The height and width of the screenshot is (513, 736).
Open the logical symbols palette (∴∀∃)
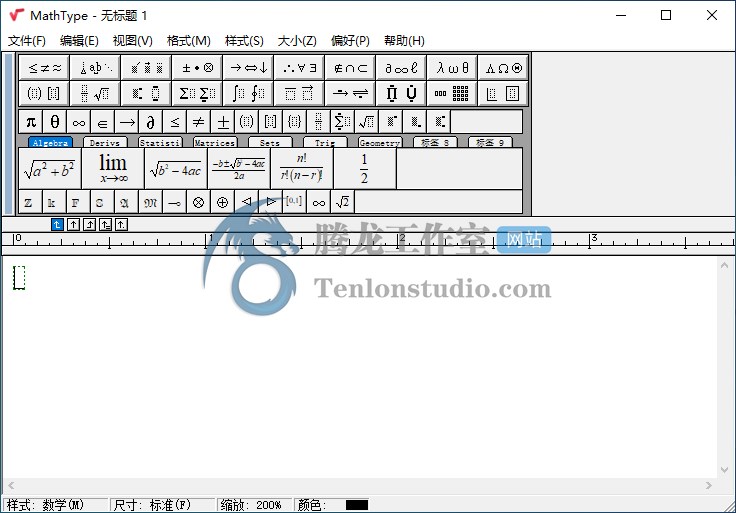(299, 68)
